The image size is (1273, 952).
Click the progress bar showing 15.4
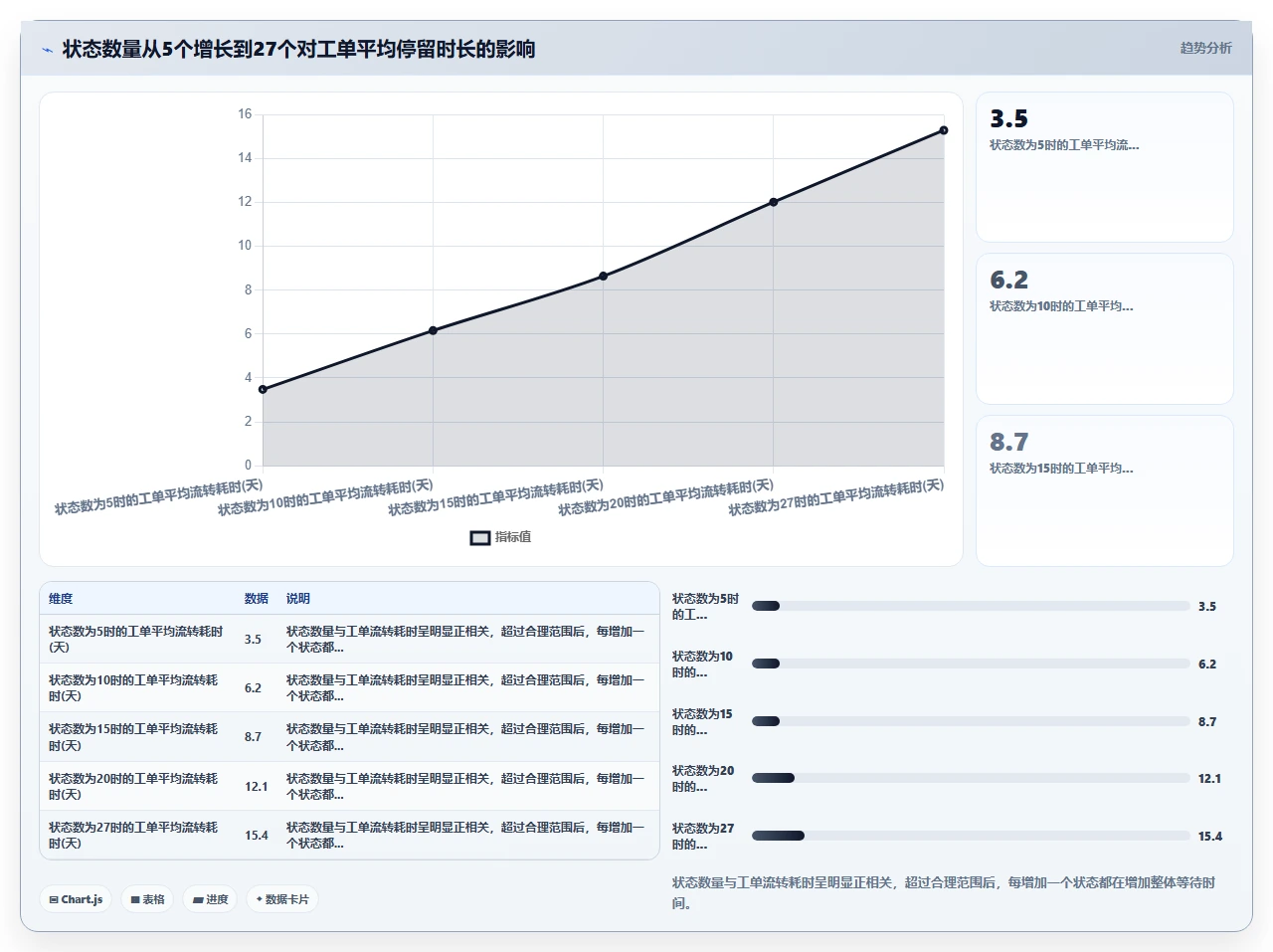click(x=971, y=836)
